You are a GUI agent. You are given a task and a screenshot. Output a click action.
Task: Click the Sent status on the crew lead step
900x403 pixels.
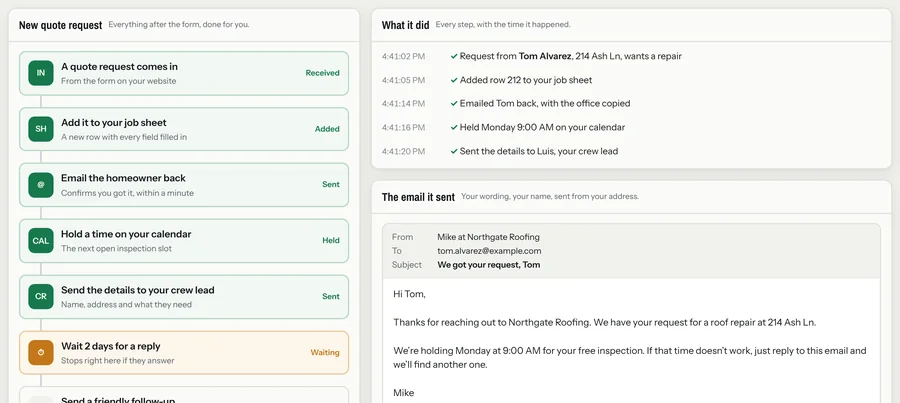[x=331, y=297]
